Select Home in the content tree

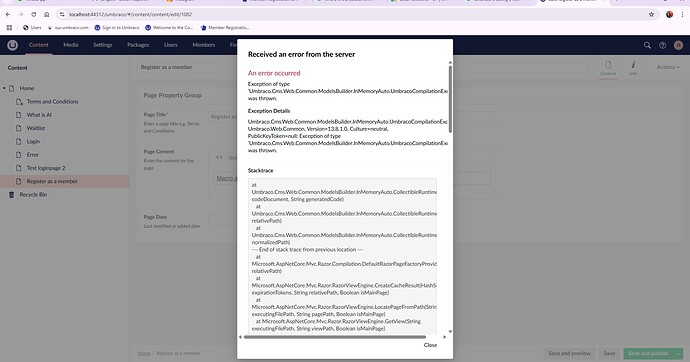coord(26,88)
